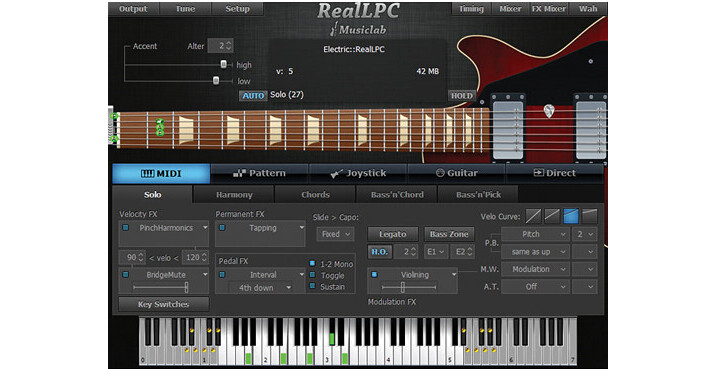This screenshot has height=376, width=716.
Task: Select the Harmony tab
Action: pos(234,195)
